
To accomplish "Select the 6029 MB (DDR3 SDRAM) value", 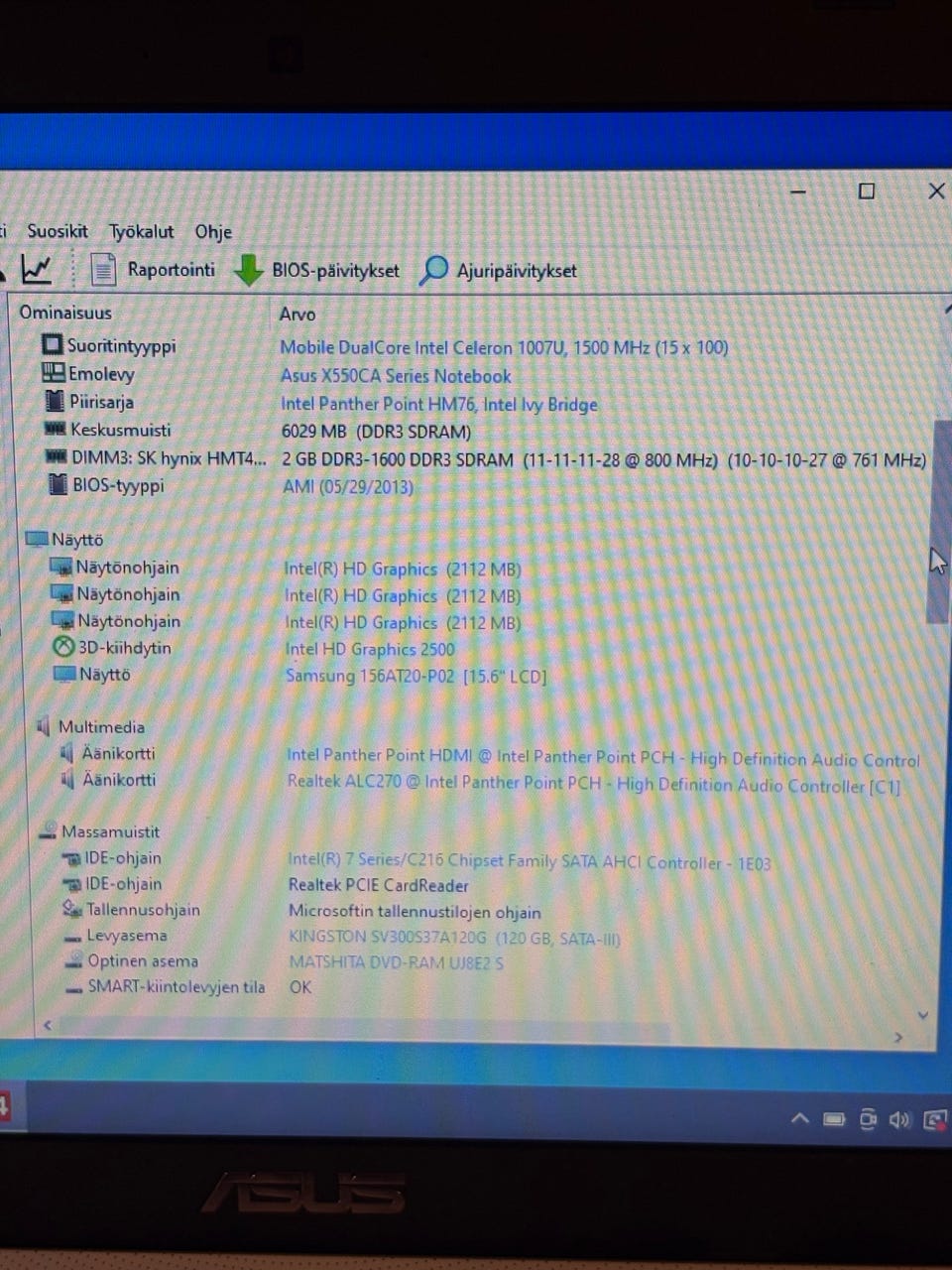I will coord(377,432).
